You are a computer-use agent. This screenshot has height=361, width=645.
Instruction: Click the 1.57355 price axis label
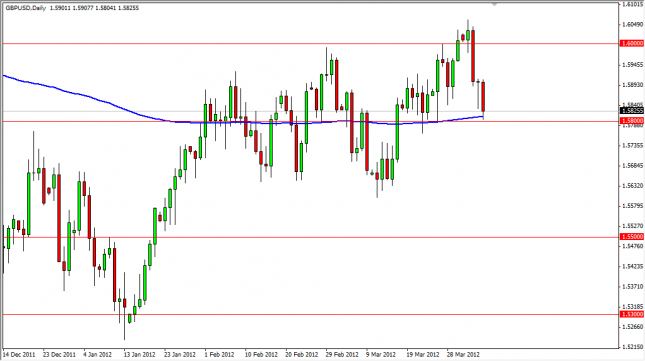(x=633, y=146)
